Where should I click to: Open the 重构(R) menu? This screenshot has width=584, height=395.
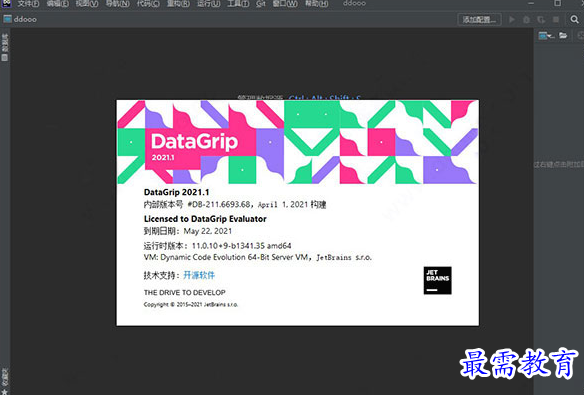[x=178, y=4]
